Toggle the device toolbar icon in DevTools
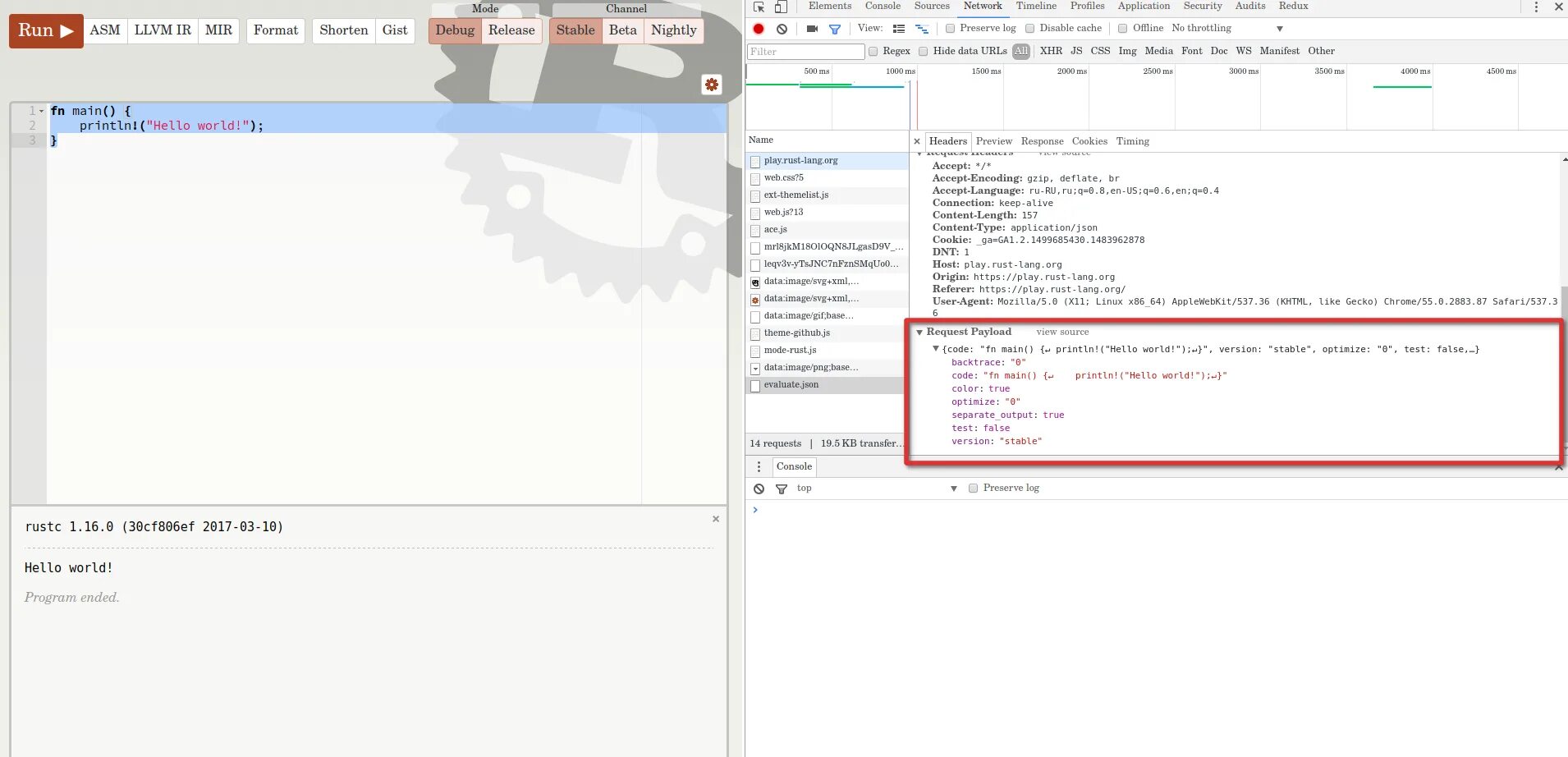This screenshot has width=1568, height=757. coord(781,7)
